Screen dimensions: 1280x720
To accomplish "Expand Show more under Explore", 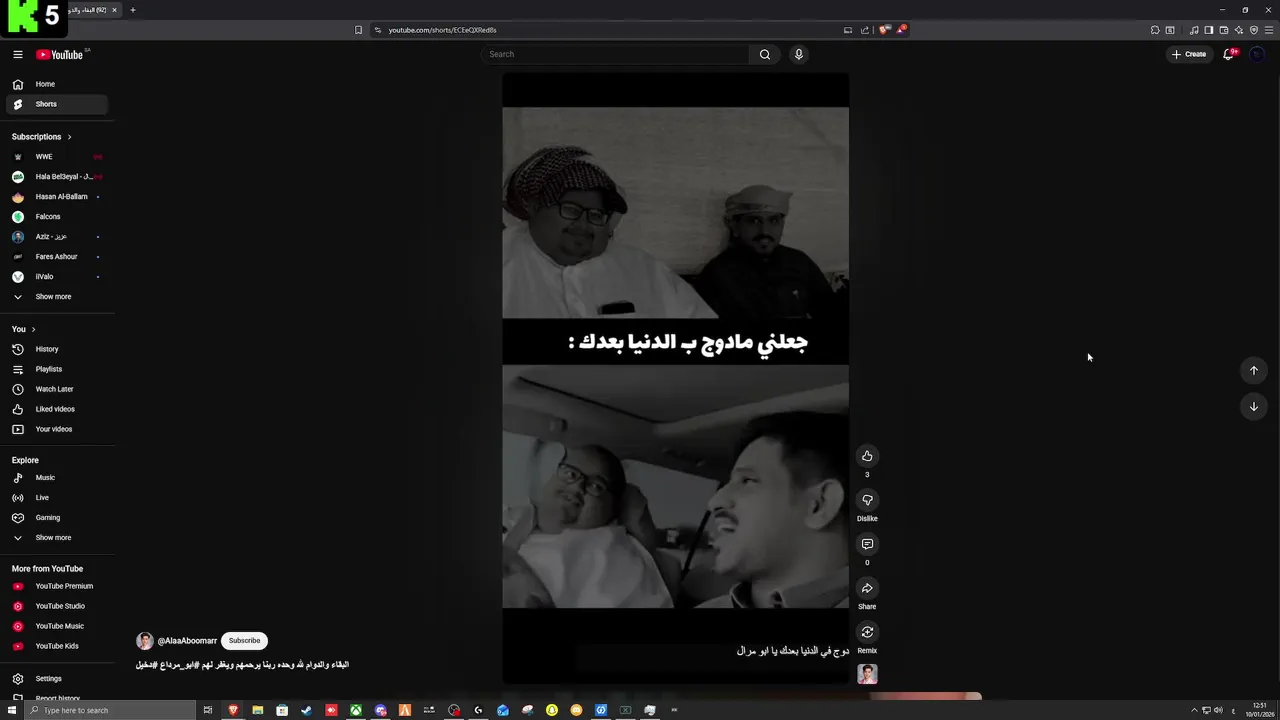I will click(57, 538).
